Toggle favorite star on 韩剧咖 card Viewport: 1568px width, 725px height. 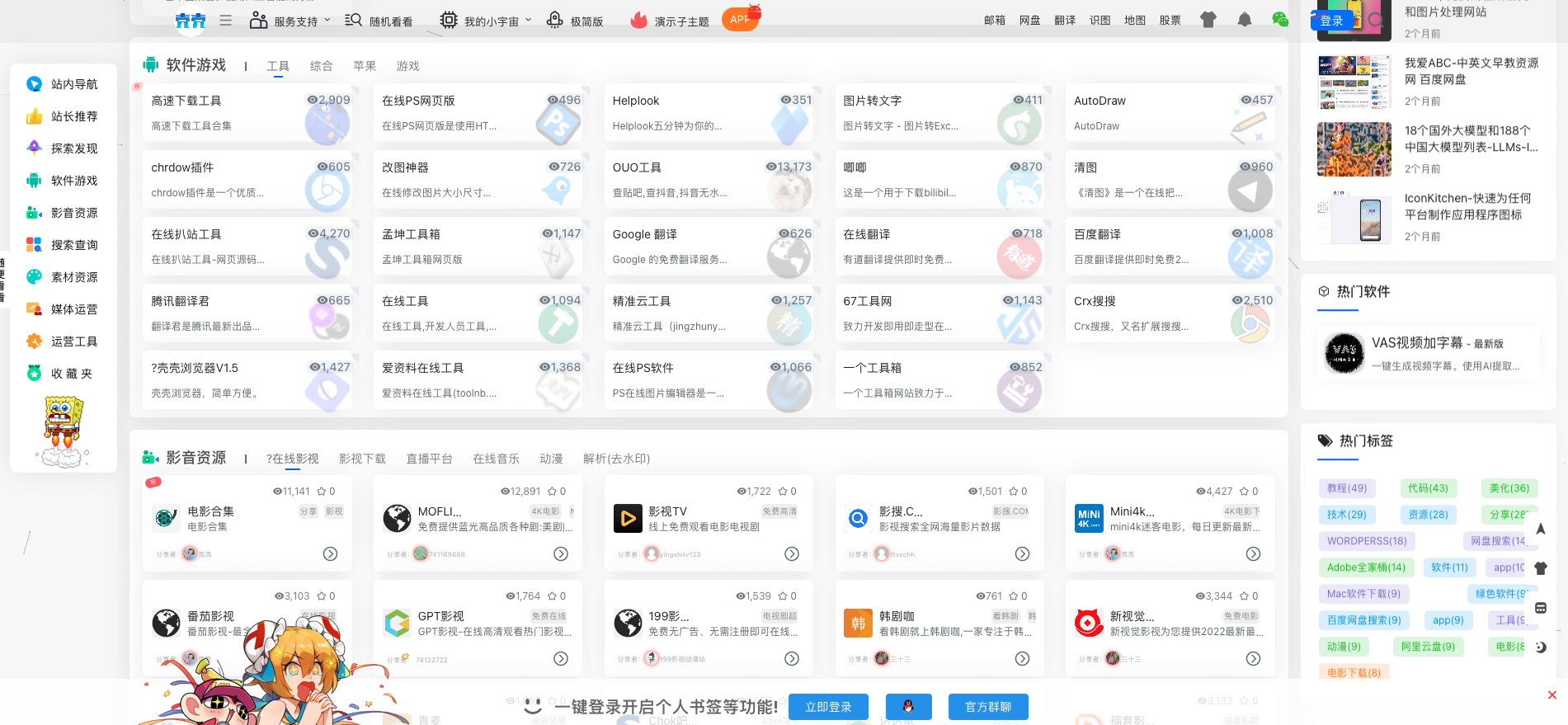1014,596
